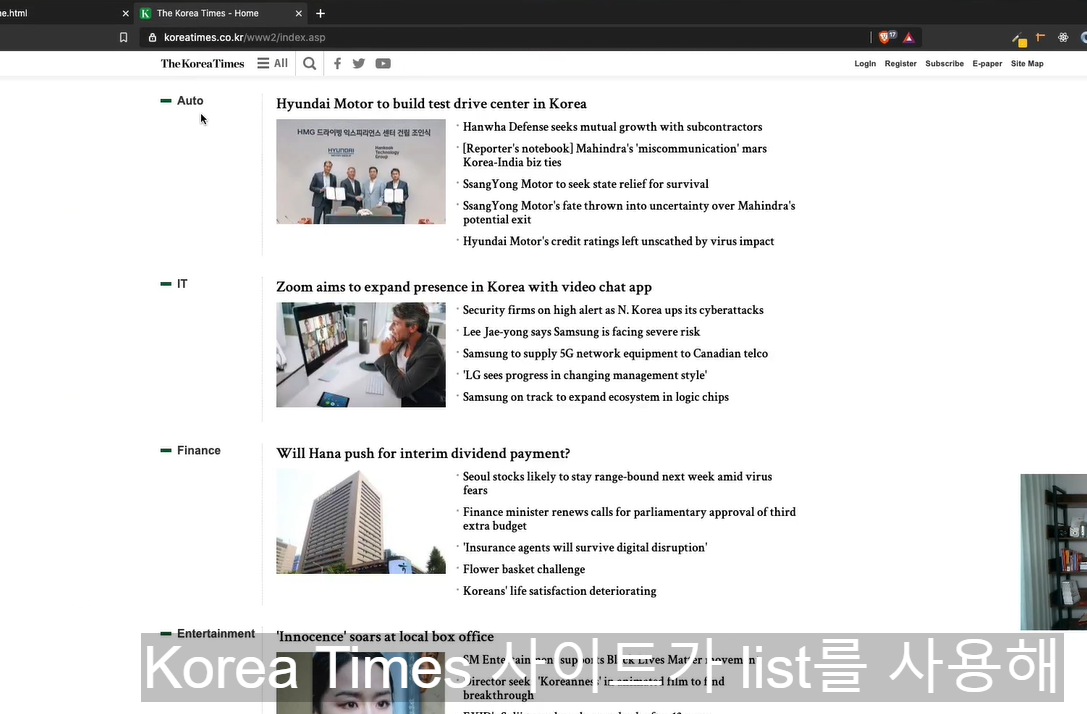Image resolution: width=1087 pixels, height=714 pixels.
Task: Open SsangYong Motor state relief article
Action: [585, 184]
